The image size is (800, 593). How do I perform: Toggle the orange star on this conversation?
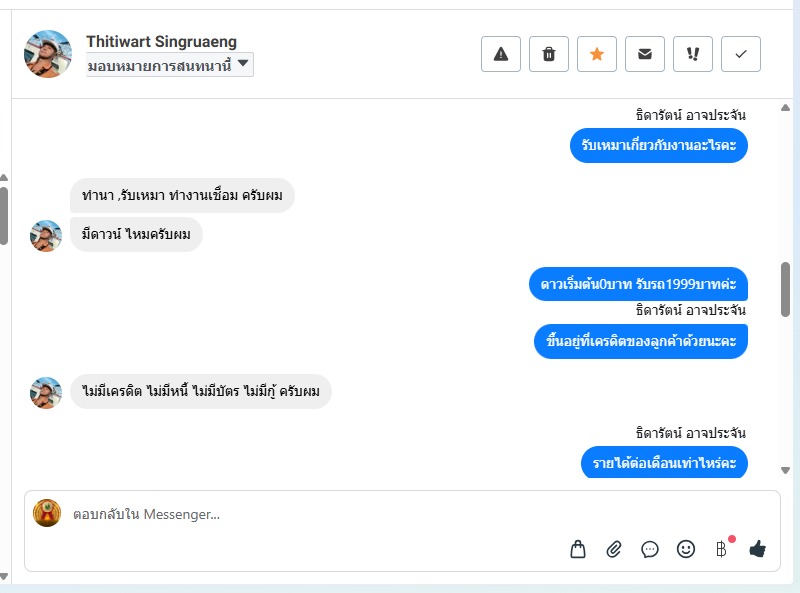[597, 54]
